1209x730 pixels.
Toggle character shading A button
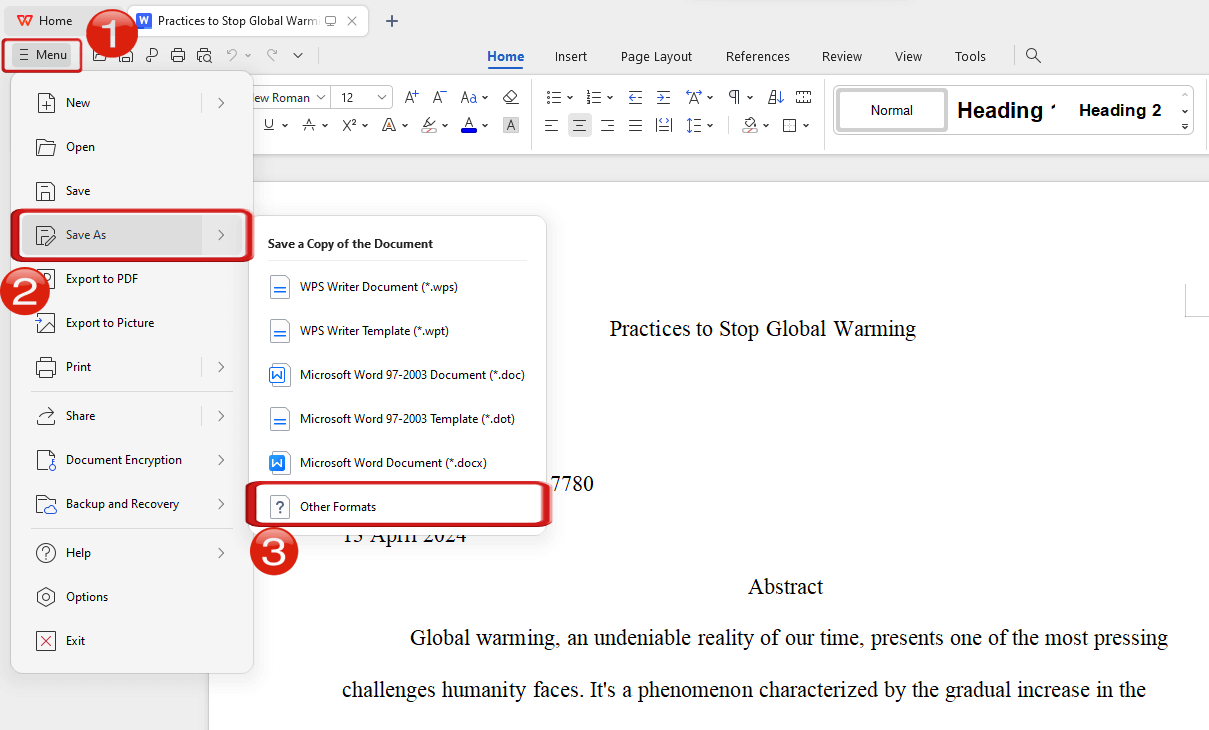coord(510,125)
